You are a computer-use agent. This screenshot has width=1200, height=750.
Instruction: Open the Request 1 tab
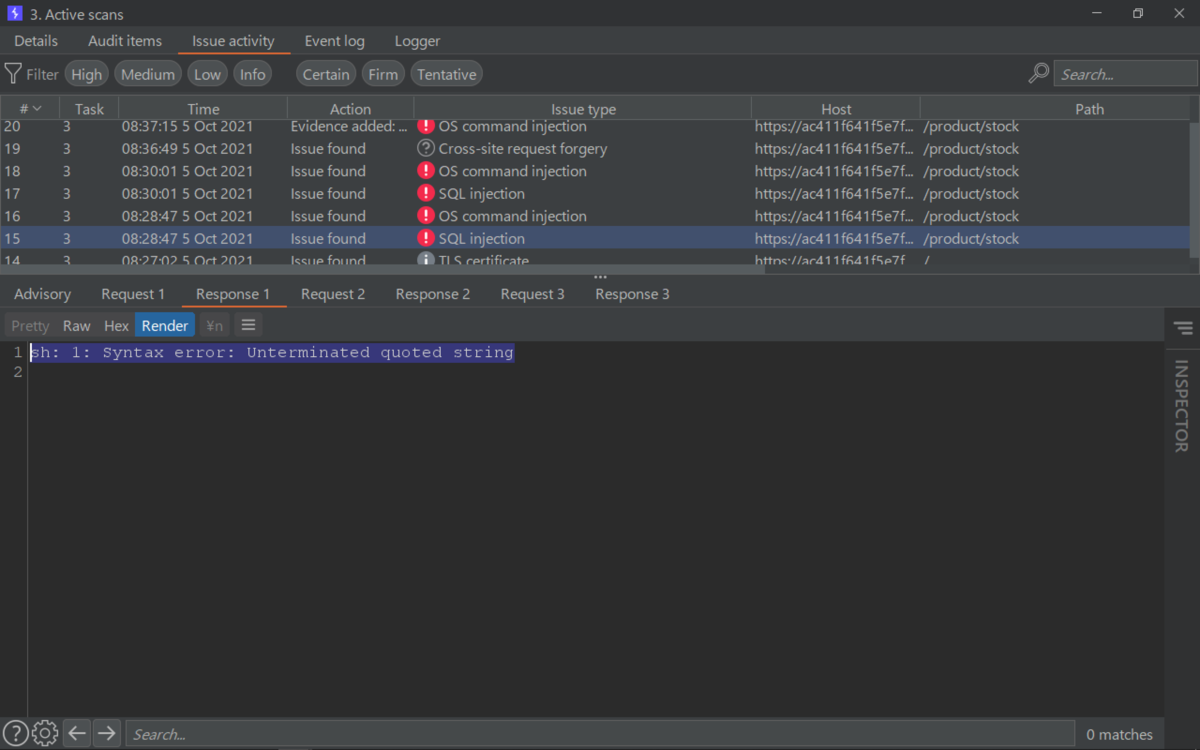coord(133,294)
